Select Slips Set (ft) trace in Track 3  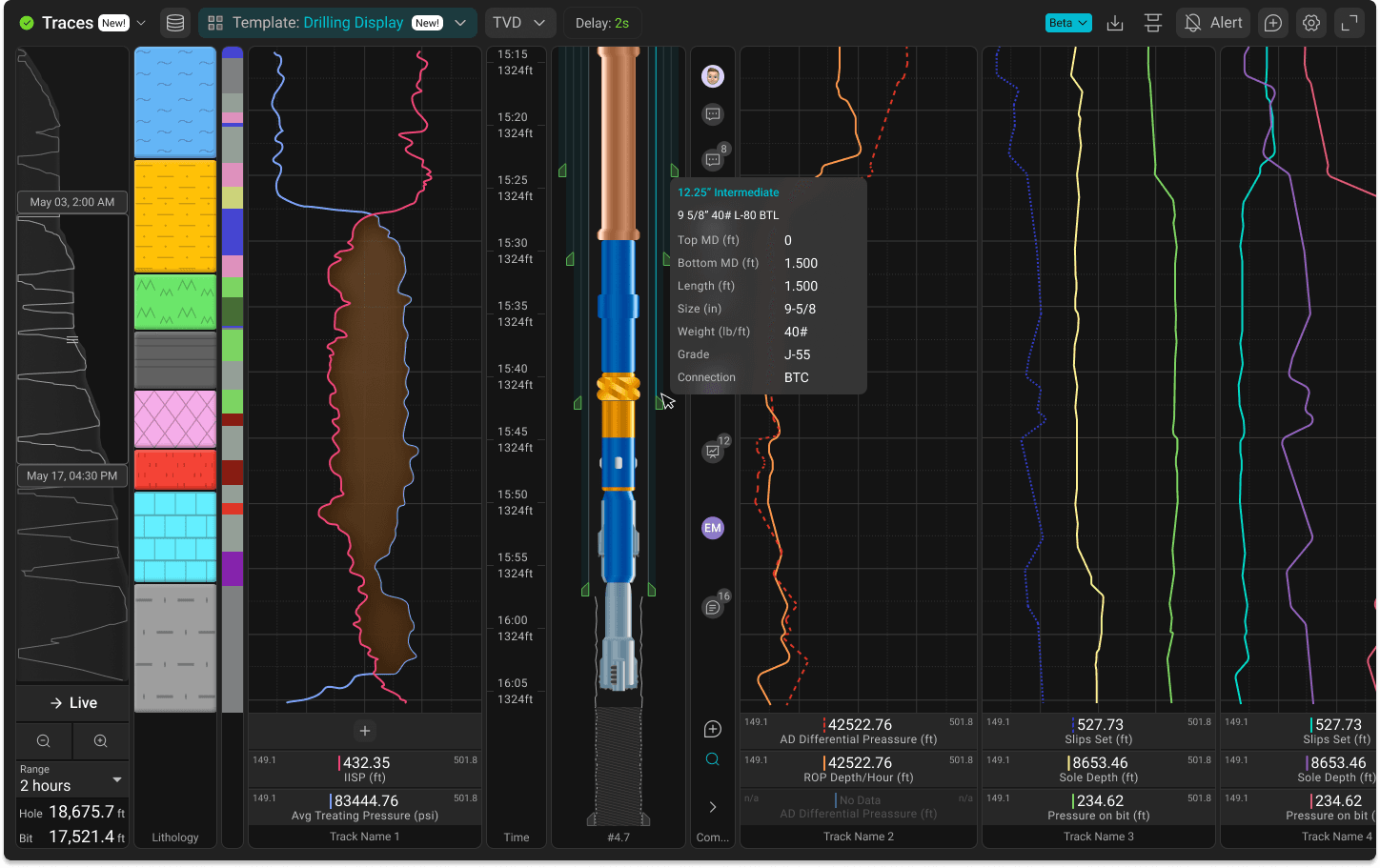pos(1099,731)
